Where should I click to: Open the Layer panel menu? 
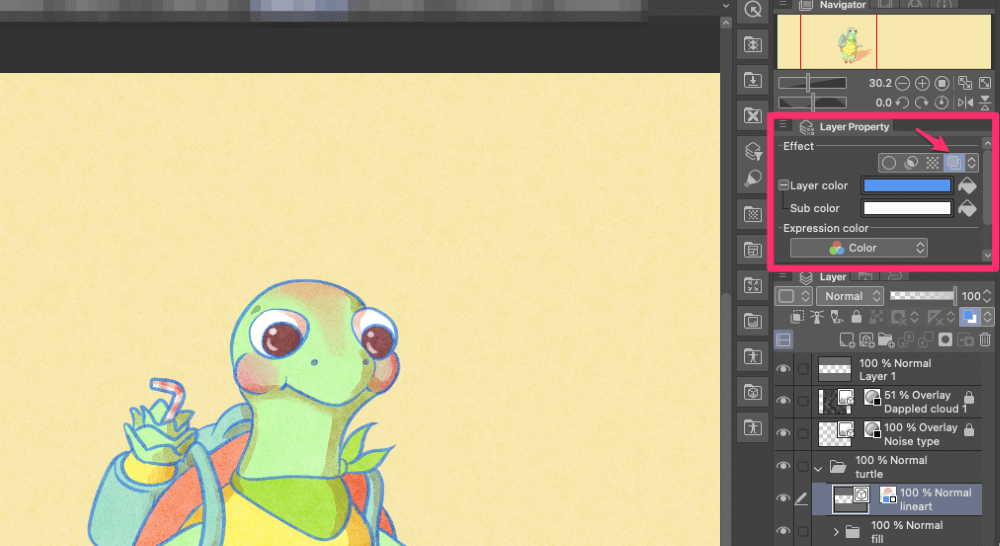click(783, 277)
